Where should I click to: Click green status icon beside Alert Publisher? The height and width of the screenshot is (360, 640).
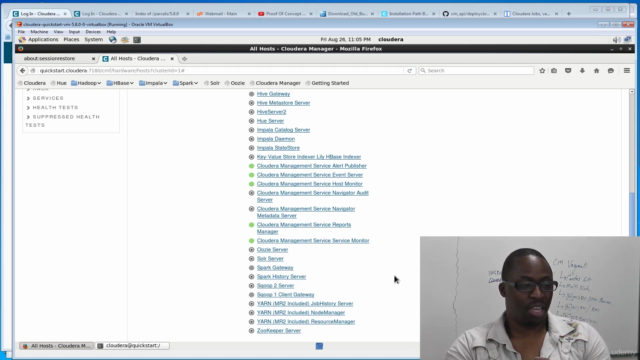click(251, 166)
